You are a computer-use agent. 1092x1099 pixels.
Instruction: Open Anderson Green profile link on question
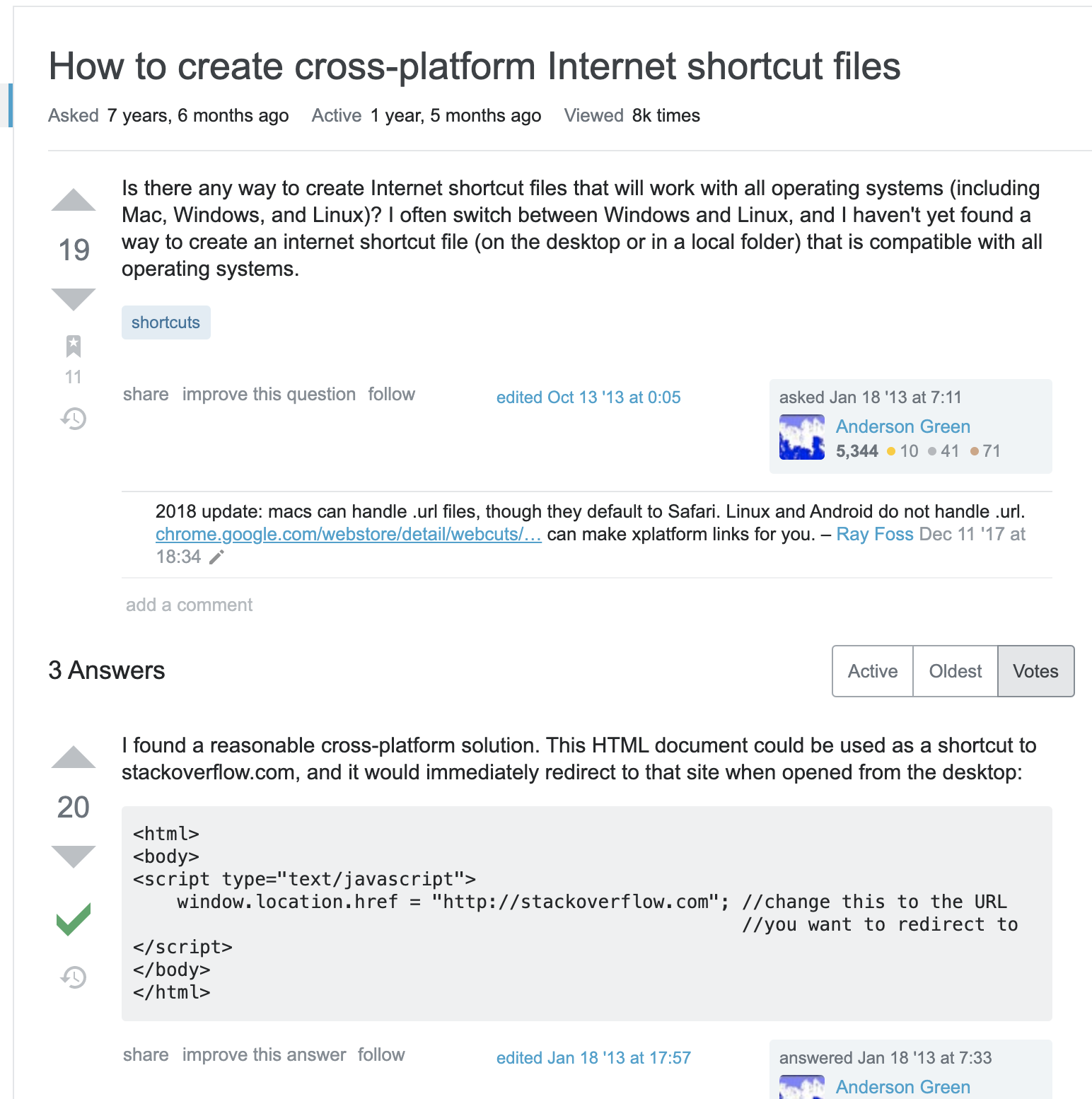point(903,426)
